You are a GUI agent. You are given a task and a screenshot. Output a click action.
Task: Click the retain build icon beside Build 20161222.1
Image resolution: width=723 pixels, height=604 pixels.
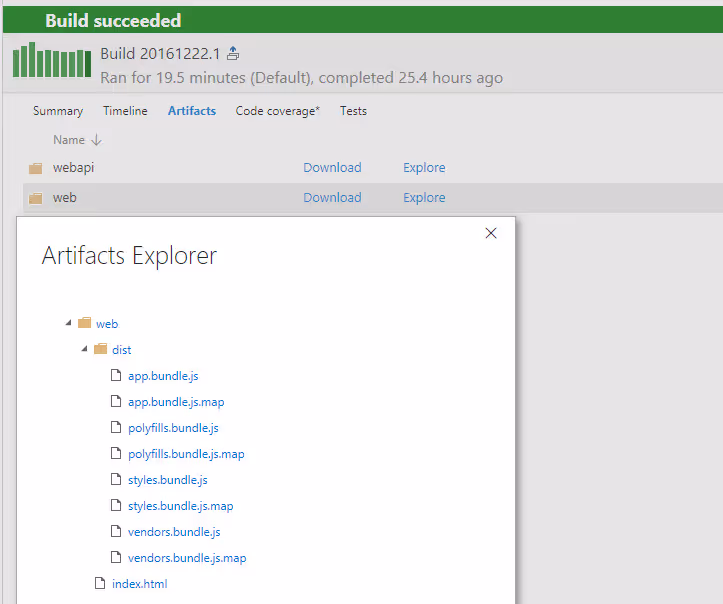point(233,53)
